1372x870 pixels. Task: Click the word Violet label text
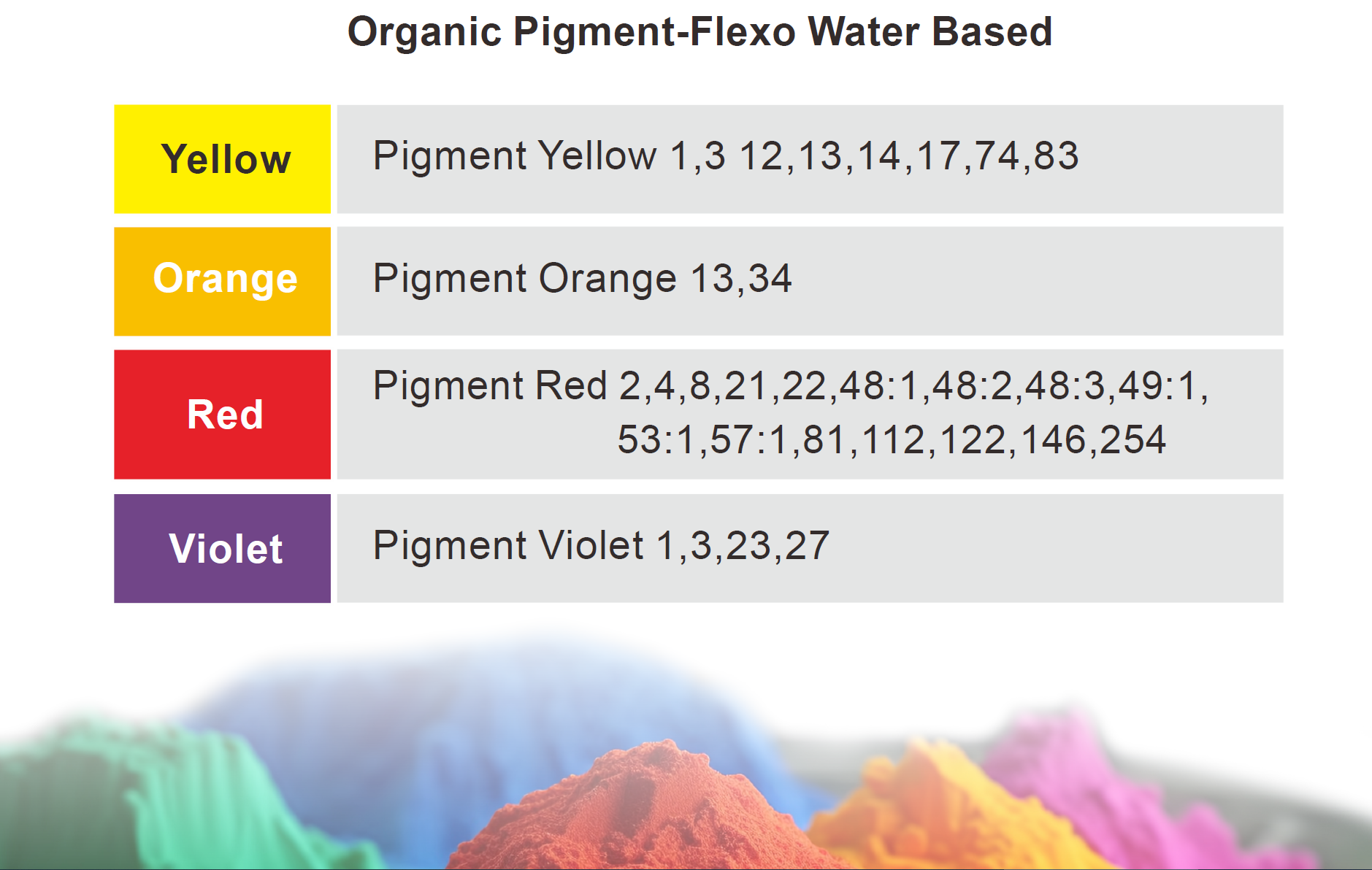tap(226, 549)
